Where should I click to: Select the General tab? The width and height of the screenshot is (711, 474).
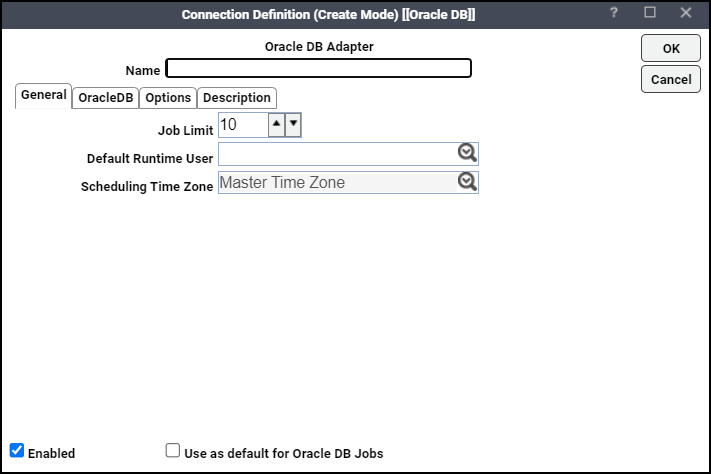pos(44,95)
